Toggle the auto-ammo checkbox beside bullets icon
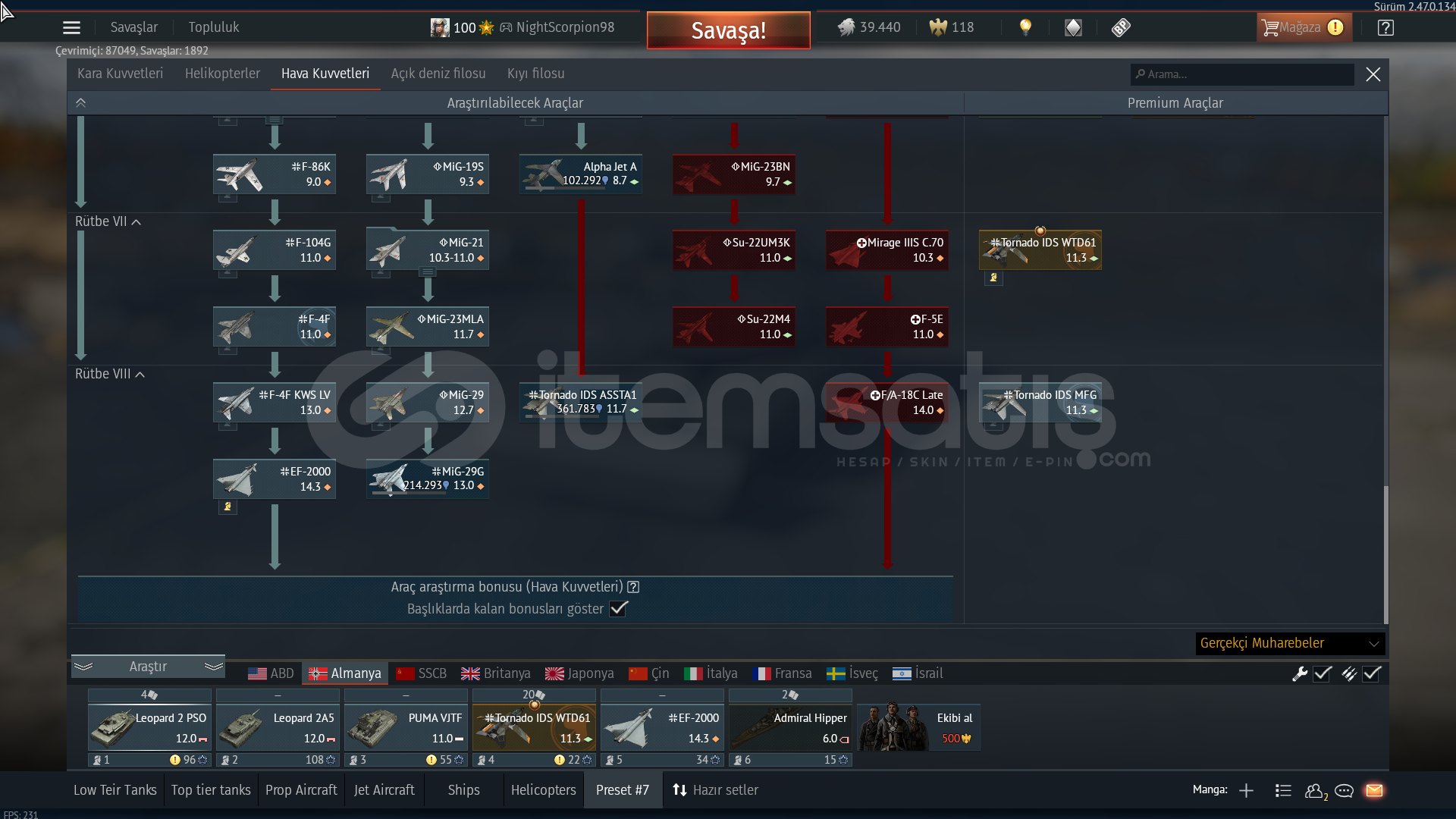This screenshot has height=819, width=1456. 1372,673
